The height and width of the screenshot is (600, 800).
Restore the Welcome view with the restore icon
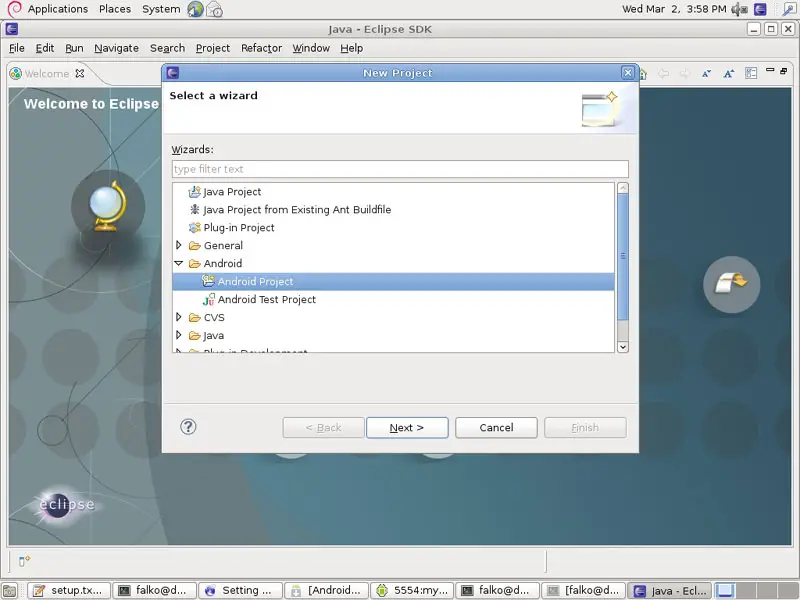(x=784, y=71)
